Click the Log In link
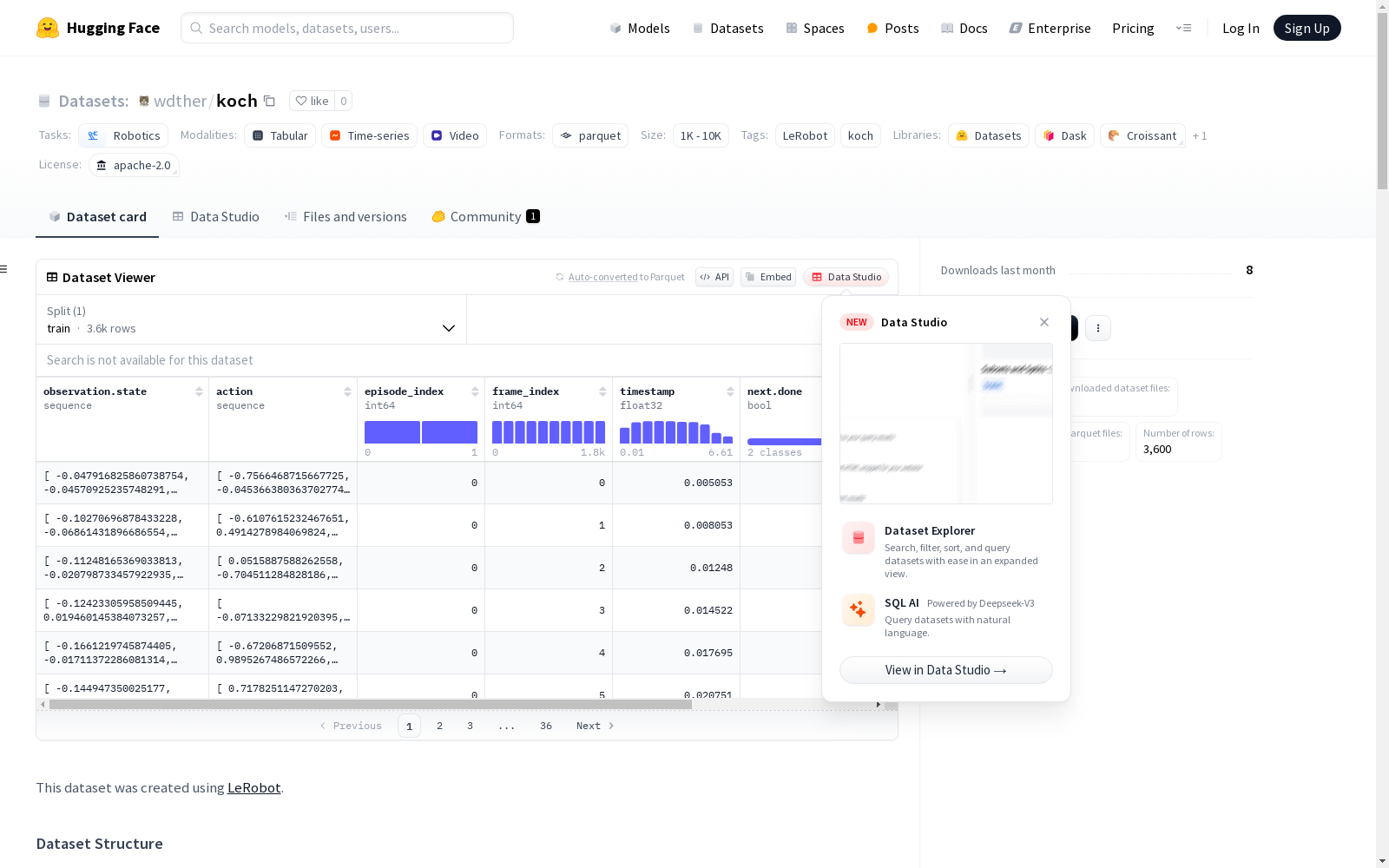Image resolution: width=1389 pixels, height=868 pixels. pos(1241,28)
